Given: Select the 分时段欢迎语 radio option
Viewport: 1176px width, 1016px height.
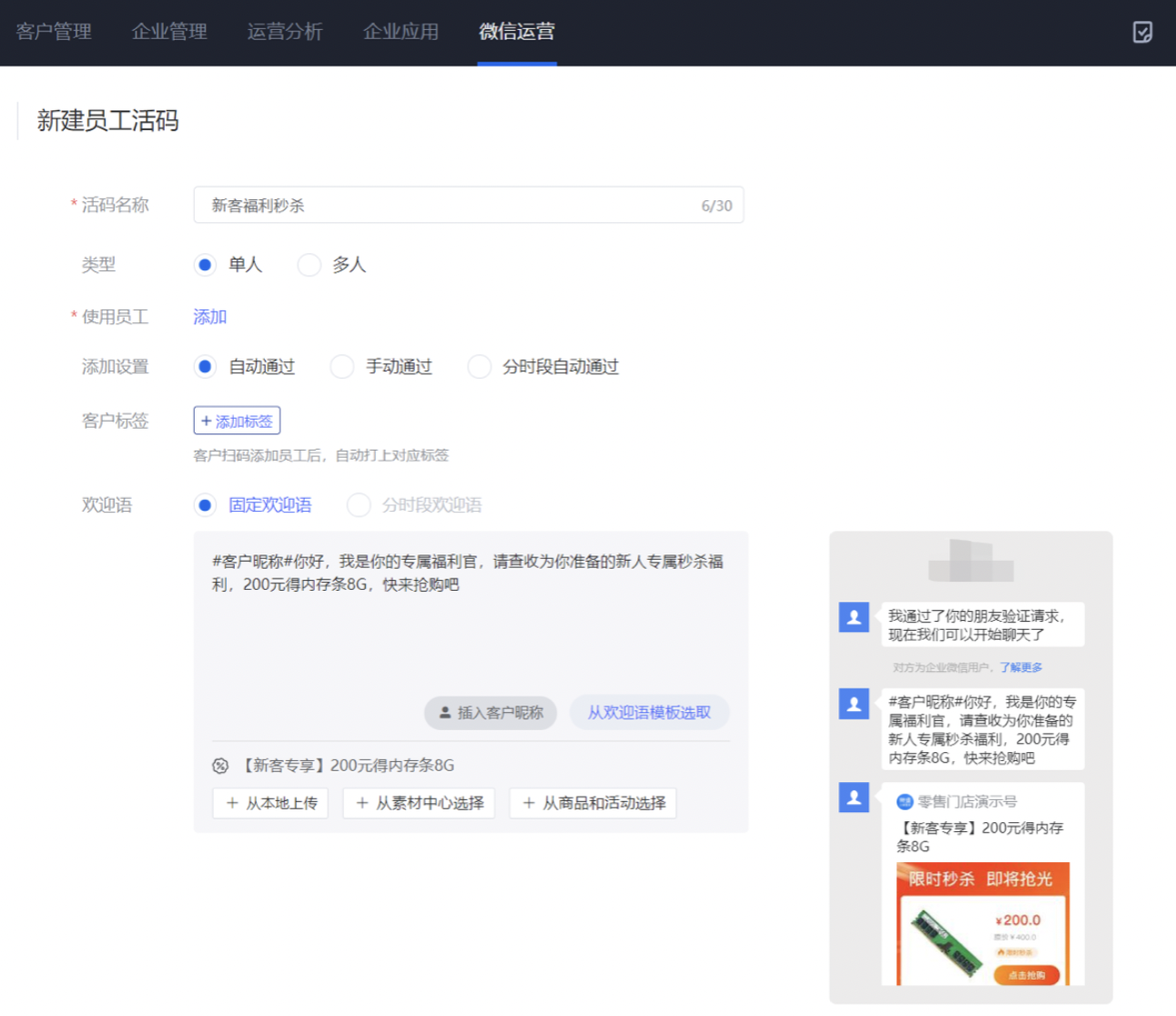Looking at the screenshot, I should (x=359, y=505).
